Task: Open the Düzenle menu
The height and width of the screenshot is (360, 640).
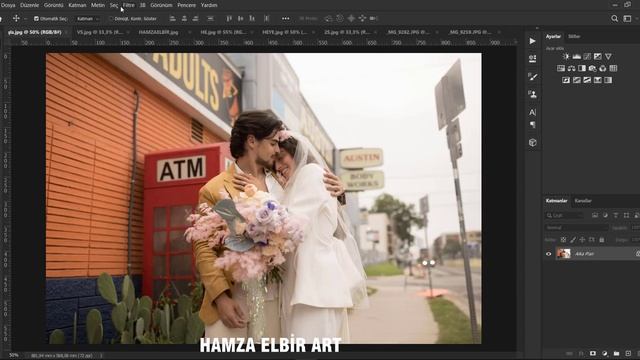Action: tap(29, 5)
